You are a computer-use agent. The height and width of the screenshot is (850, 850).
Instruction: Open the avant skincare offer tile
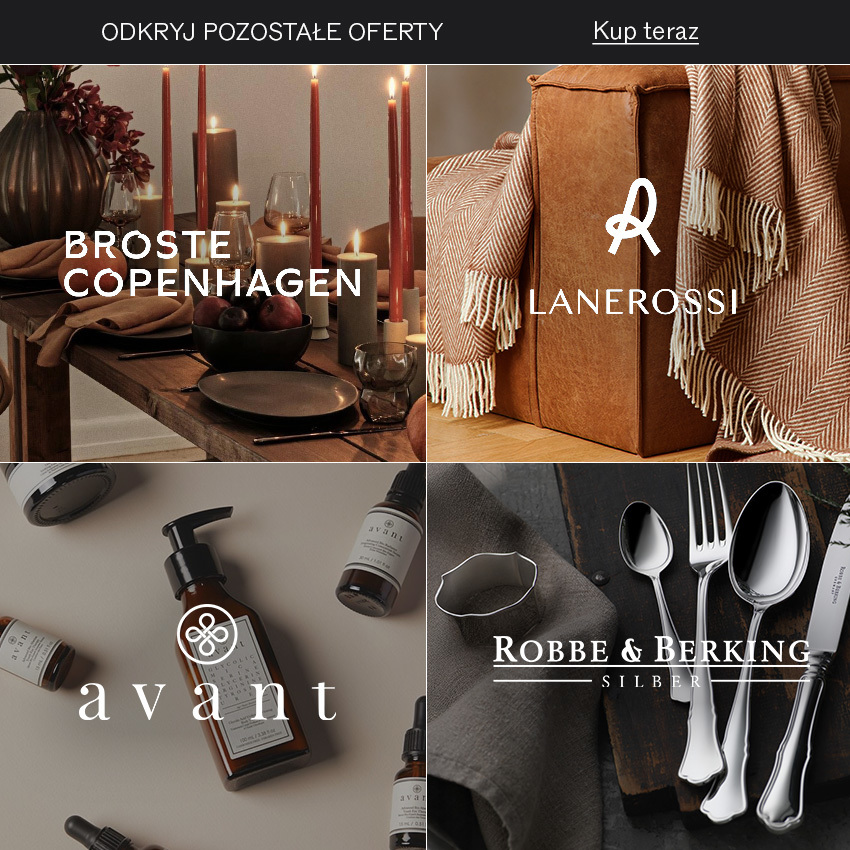pyautogui.click(x=212, y=656)
